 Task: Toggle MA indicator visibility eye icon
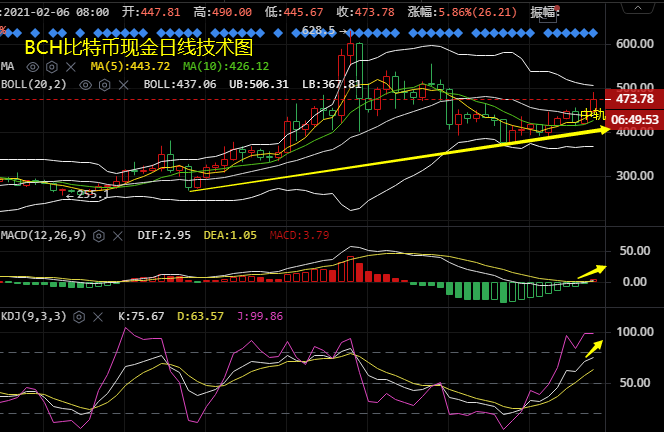pos(34,66)
